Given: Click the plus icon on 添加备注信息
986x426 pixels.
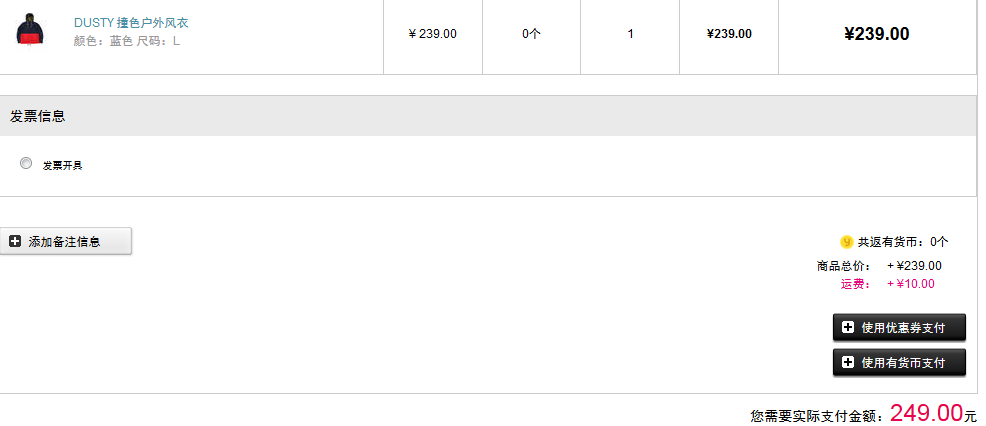Looking at the screenshot, I should [15, 242].
